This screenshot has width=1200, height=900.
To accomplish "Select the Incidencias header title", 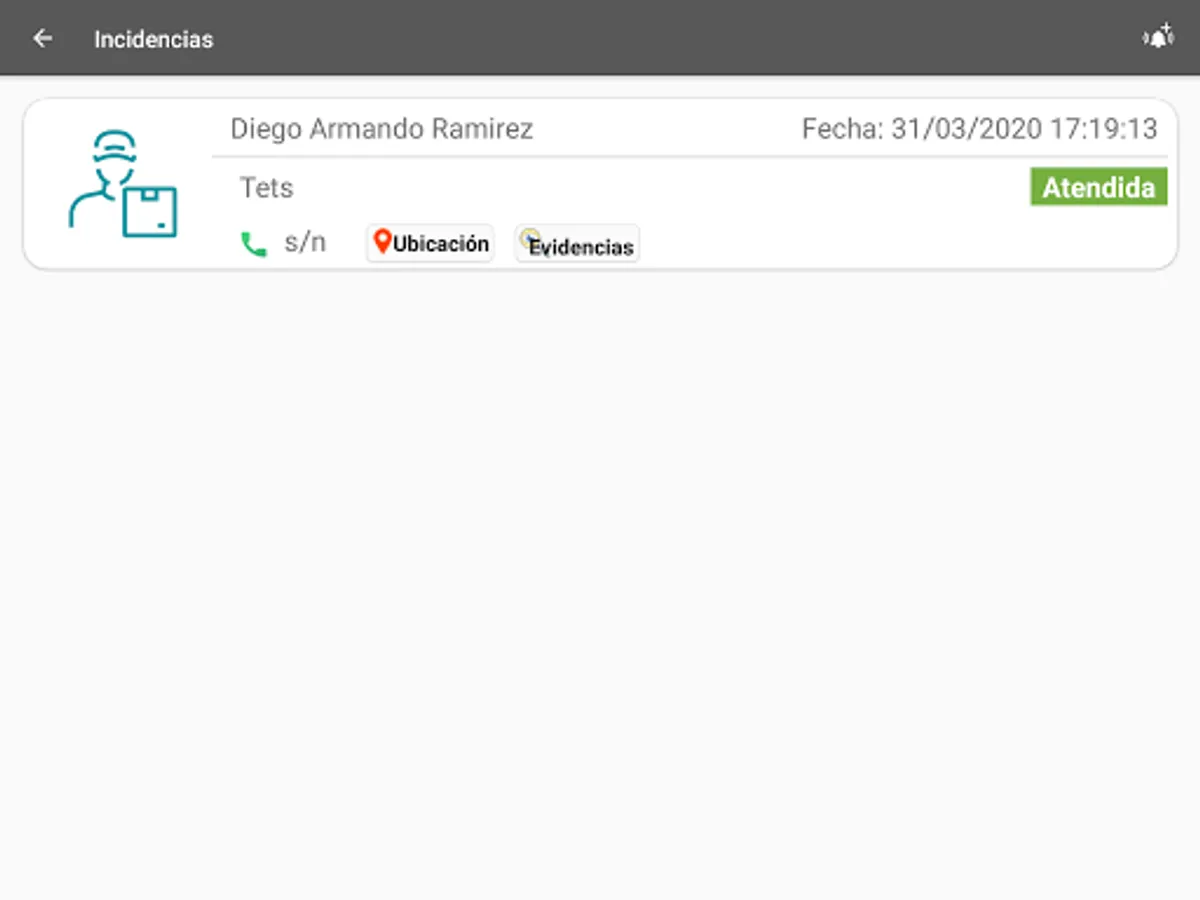I will point(154,40).
